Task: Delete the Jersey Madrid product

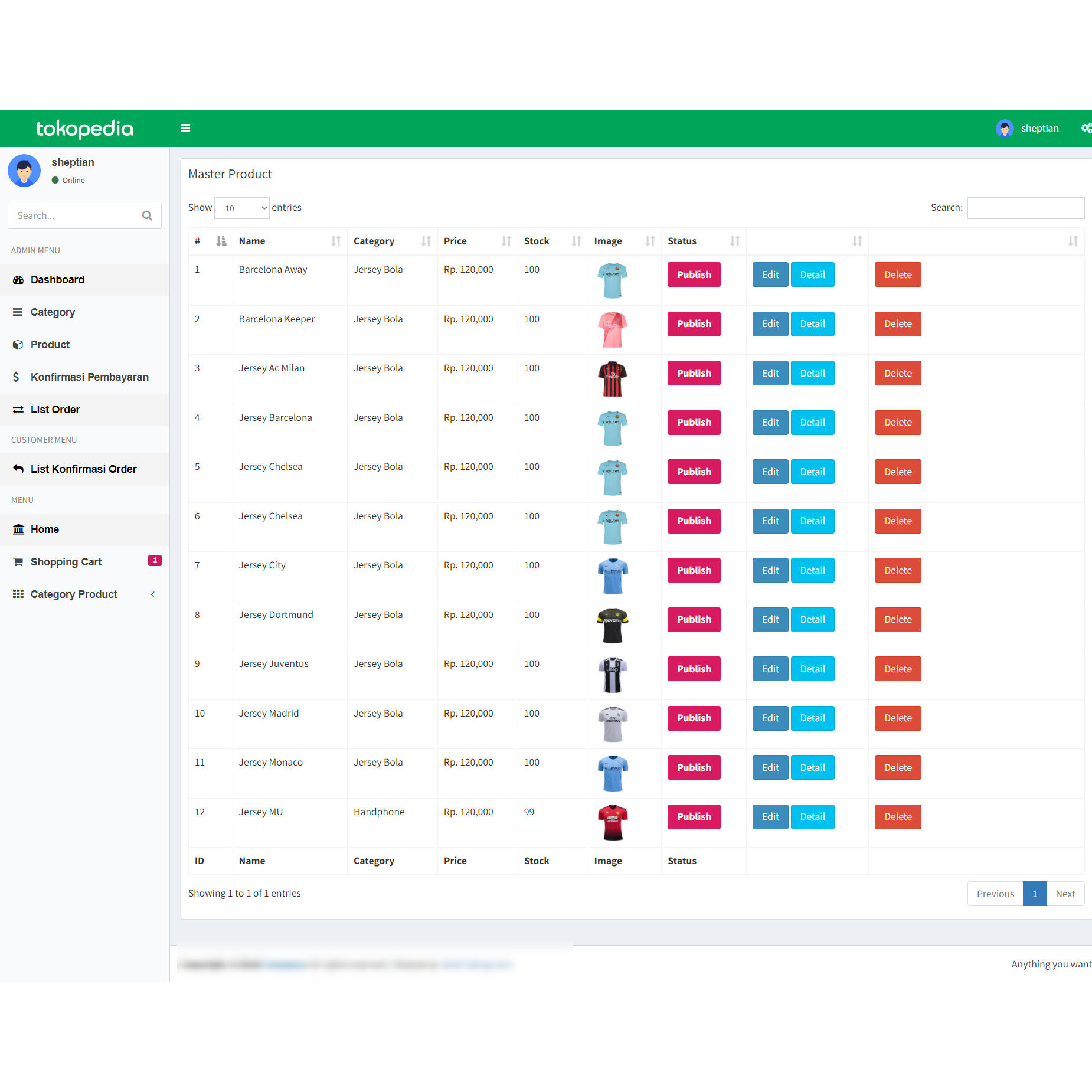Action: click(x=898, y=718)
